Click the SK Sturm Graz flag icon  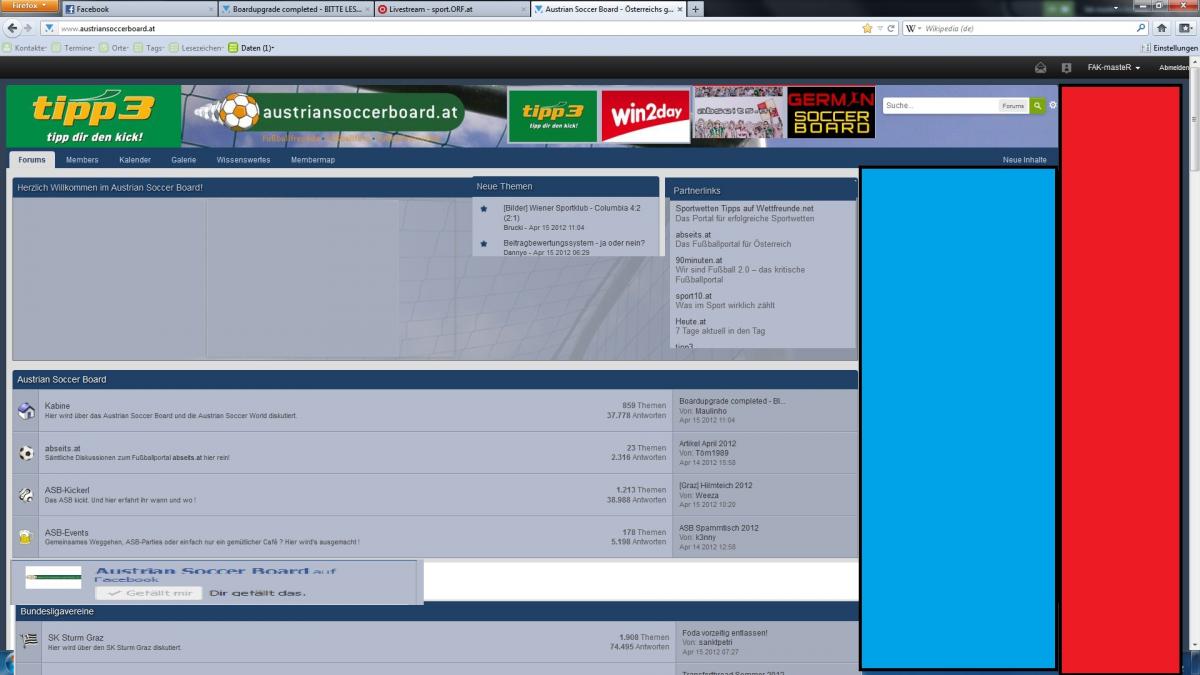[x=29, y=642]
